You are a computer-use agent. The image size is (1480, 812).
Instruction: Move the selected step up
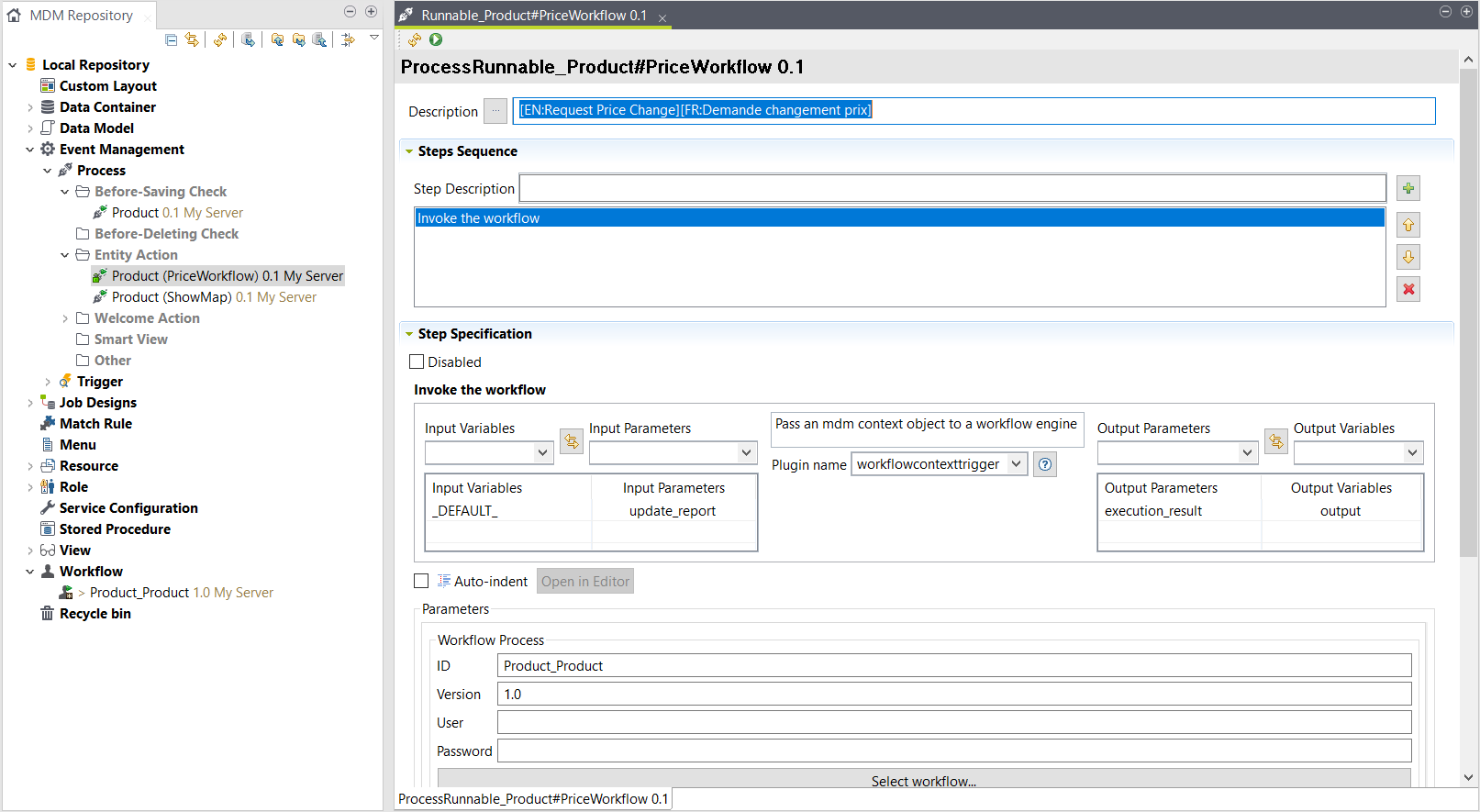1408,225
